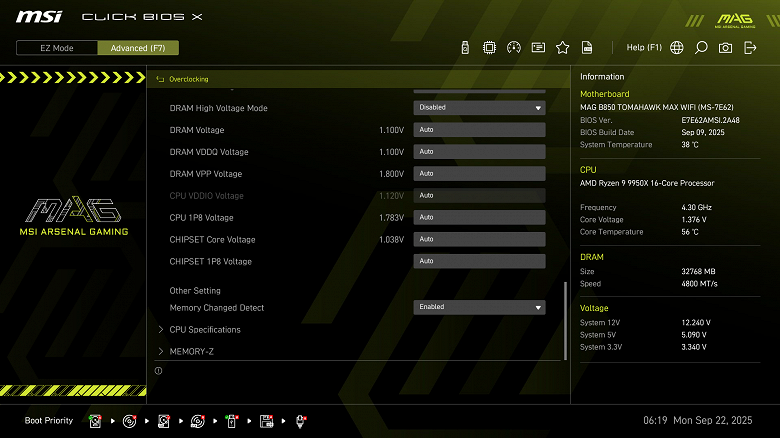This screenshot has height=438, width=780.
Task: Click the 4.30 GHz frequency value
Action: pyautogui.click(x=696, y=207)
